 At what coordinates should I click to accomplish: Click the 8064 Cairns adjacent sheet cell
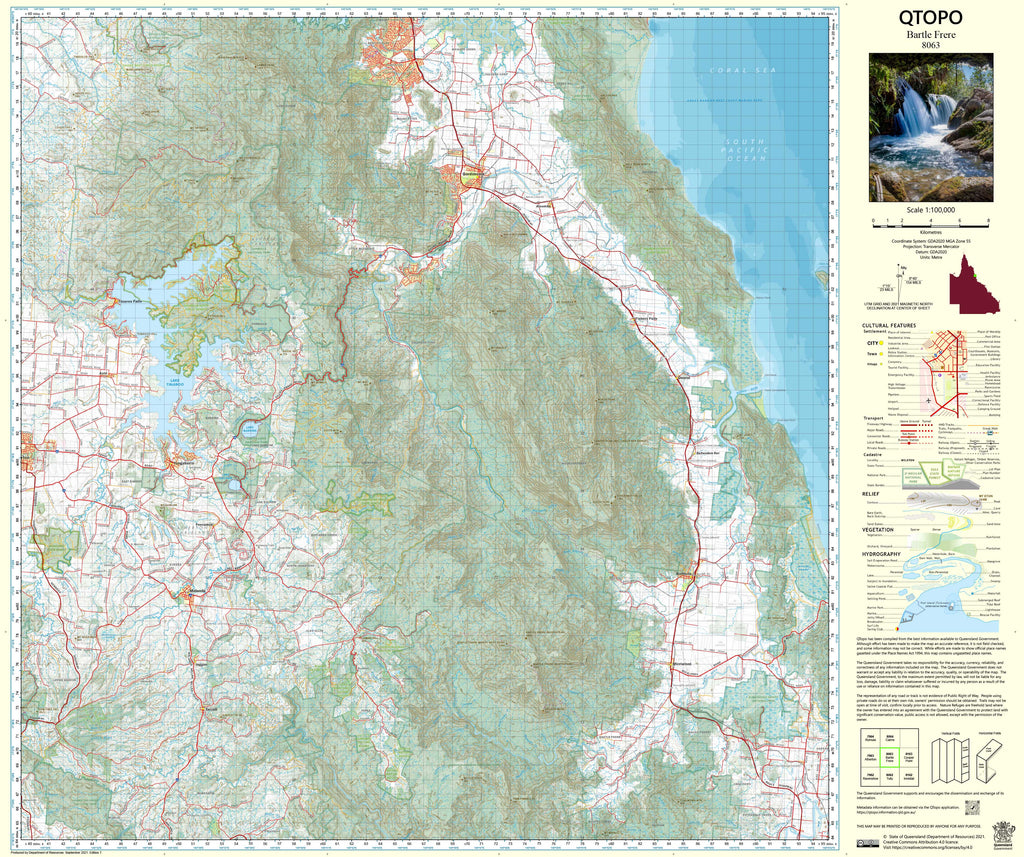890,738
